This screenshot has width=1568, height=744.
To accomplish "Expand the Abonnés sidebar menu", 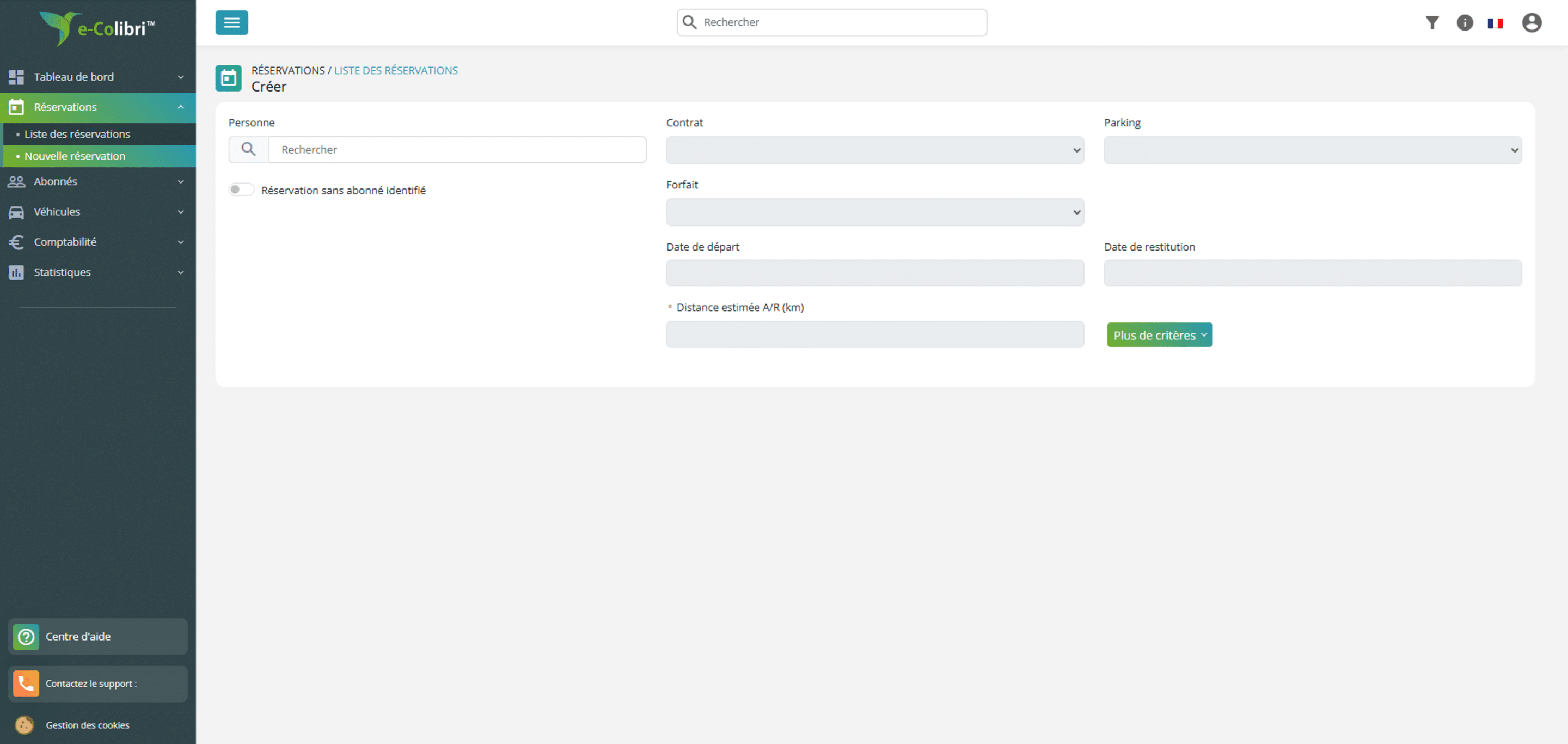I will tap(97, 181).
